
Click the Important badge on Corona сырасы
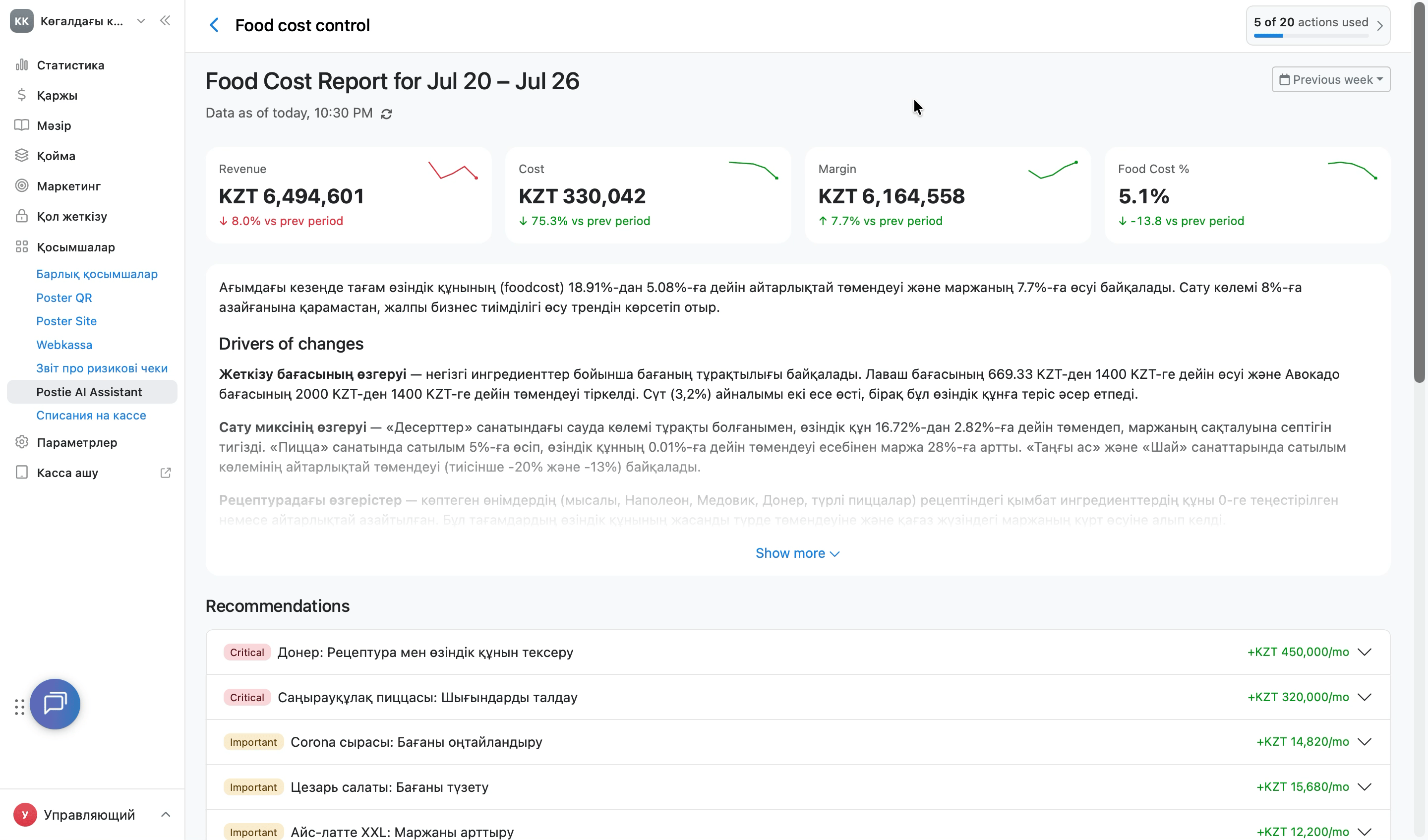(253, 742)
